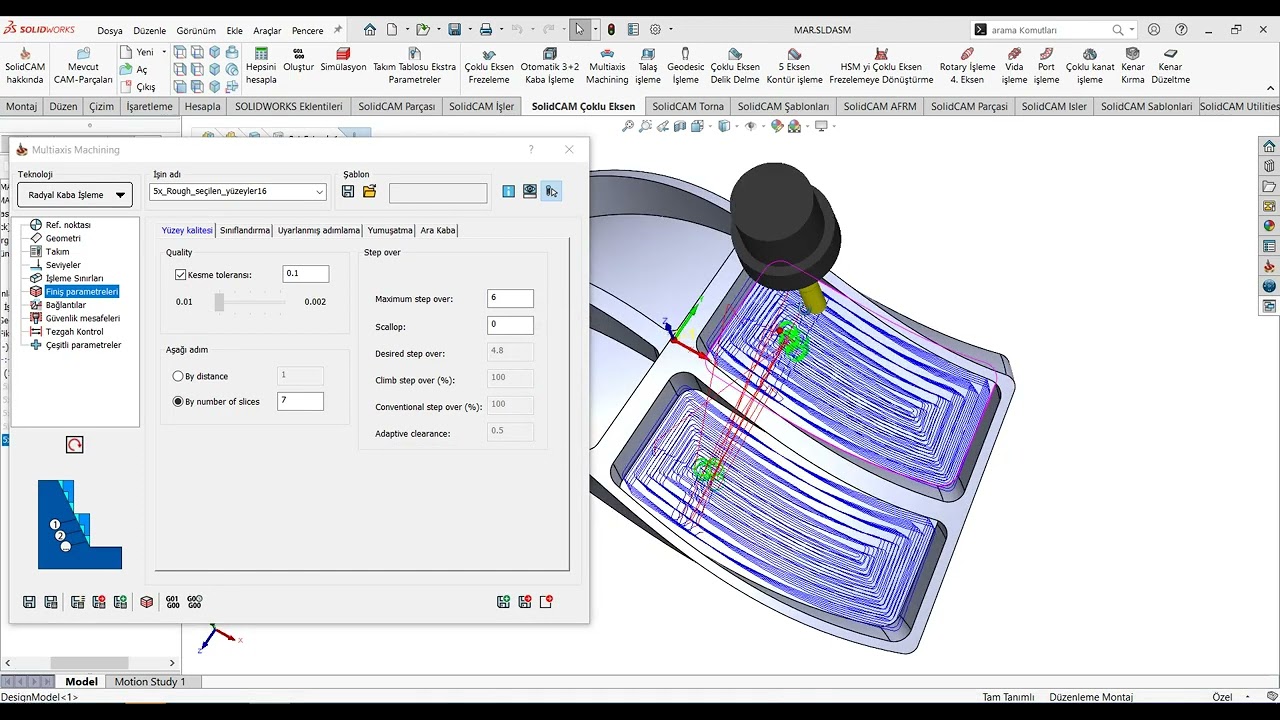Click Rotary İşleme 4. Eksen icon
The height and width of the screenshot is (720, 1280).
[967, 66]
